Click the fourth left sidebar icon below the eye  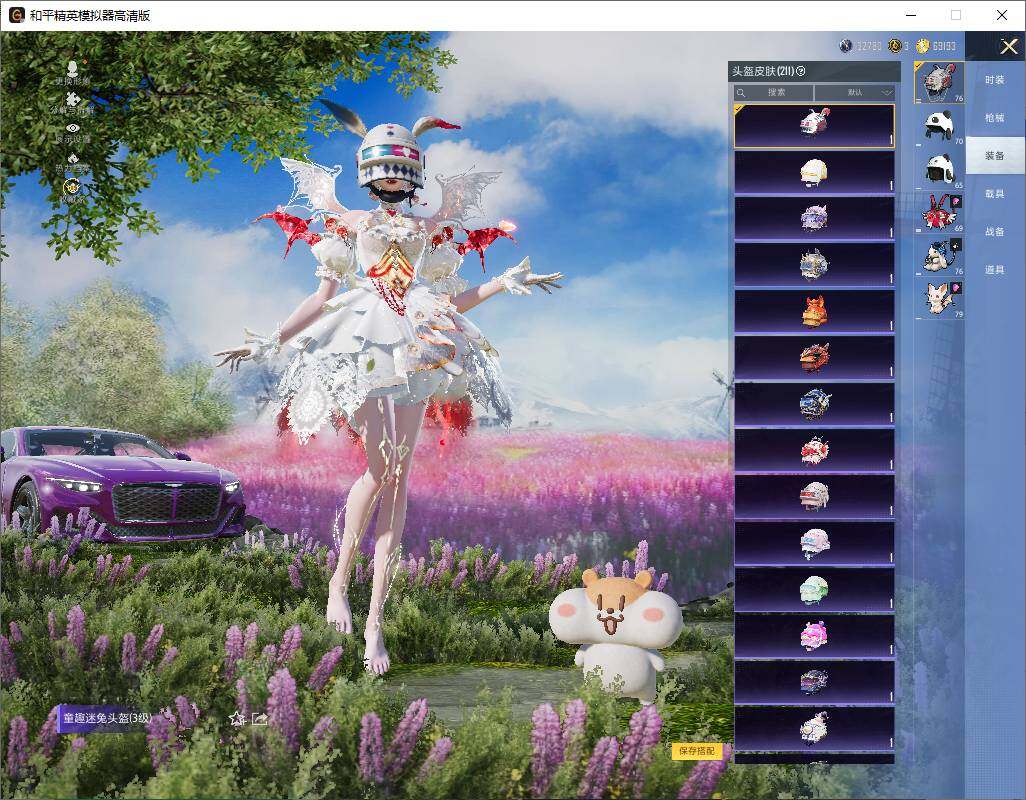(x=73, y=158)
